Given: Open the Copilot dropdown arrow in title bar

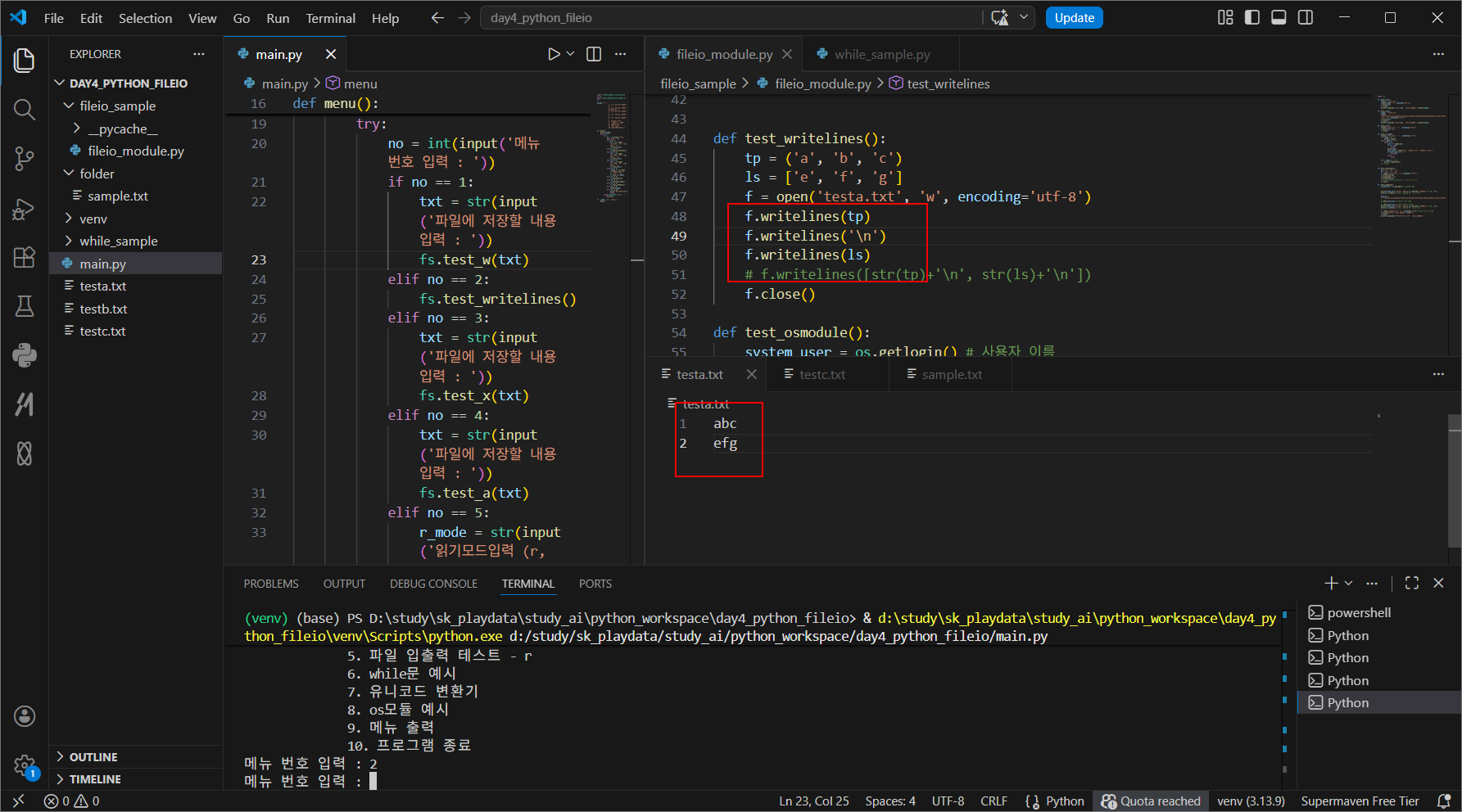Looking at the screenshot, I should tap(1024, 18).
